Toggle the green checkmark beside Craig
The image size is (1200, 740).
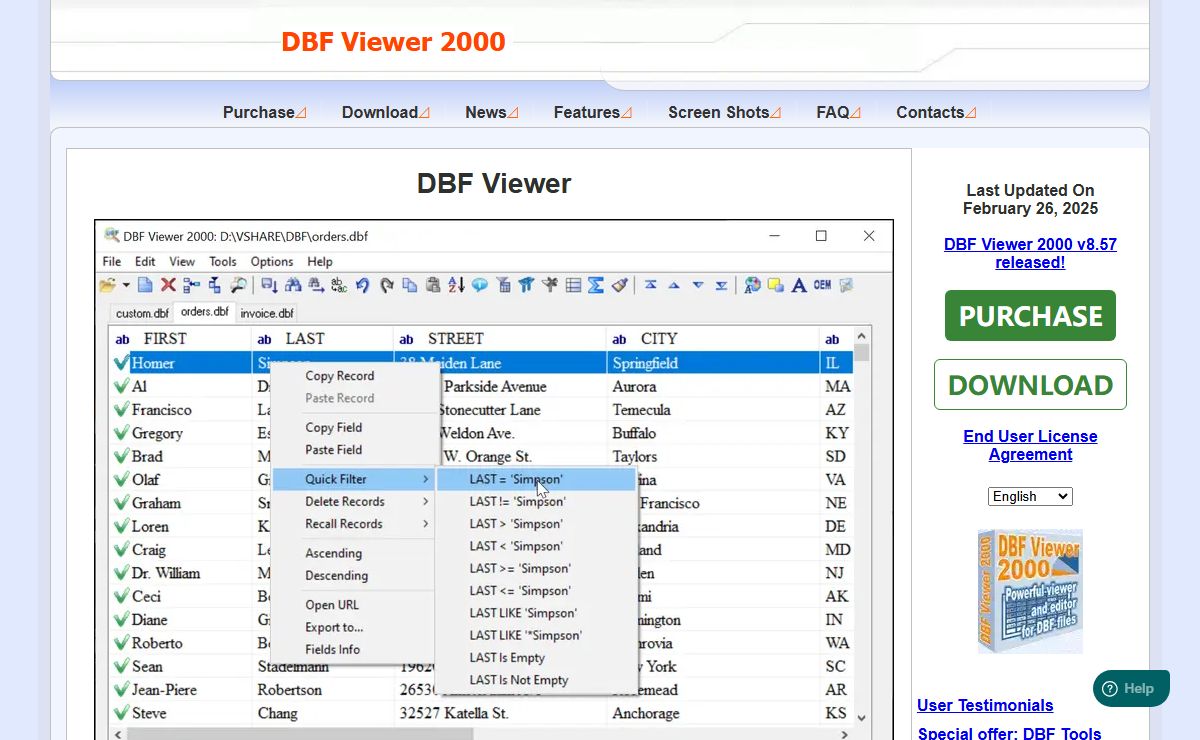pyautogui.click(x=122, y=550)
